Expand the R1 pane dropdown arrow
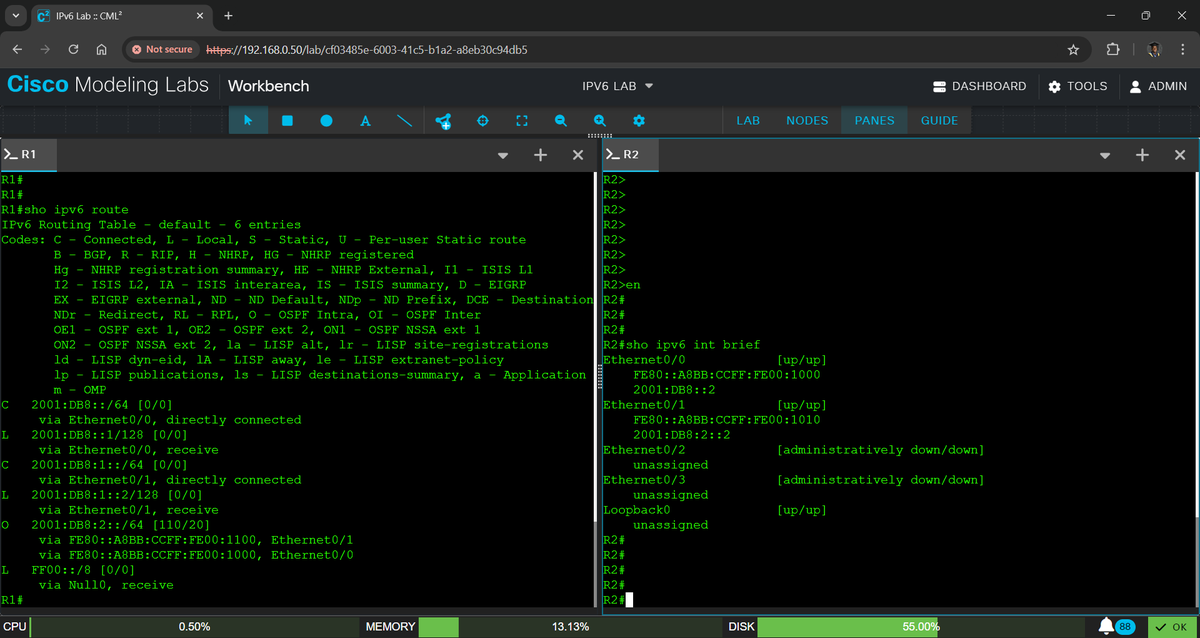The width and height of the screenshot is (1200, 638). [x=503, y=155]
